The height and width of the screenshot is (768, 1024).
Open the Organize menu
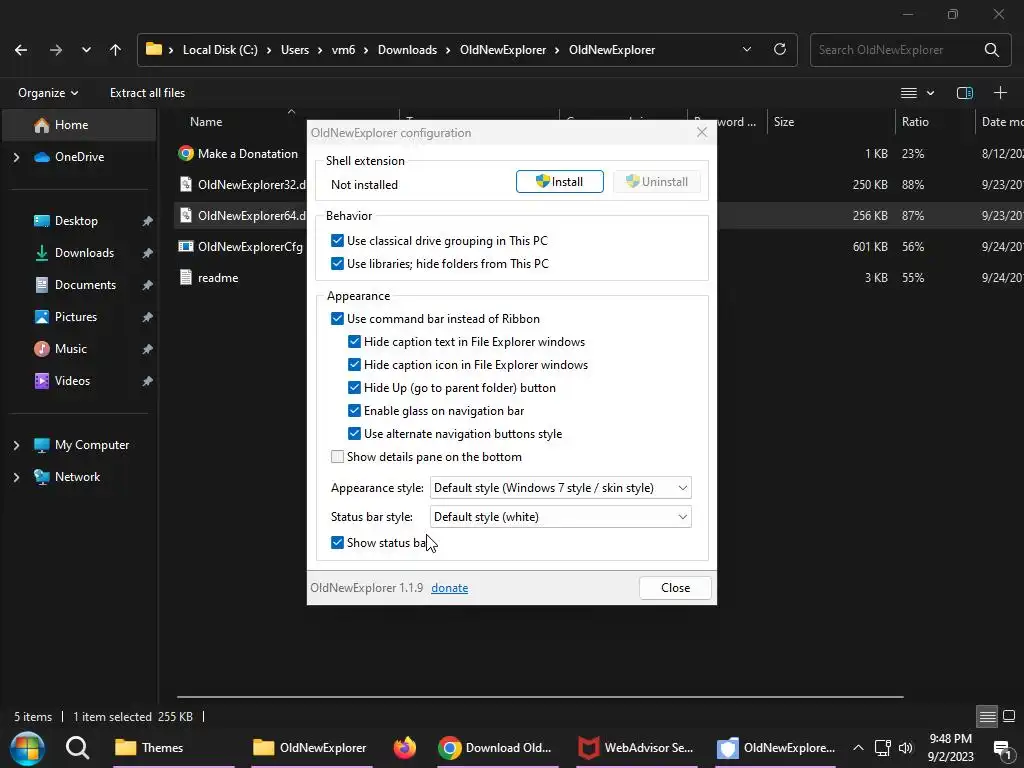pos(48,93)
